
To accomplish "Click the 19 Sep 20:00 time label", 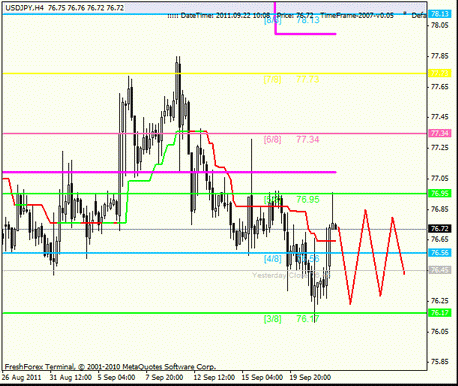I will [x=310, y=377].
